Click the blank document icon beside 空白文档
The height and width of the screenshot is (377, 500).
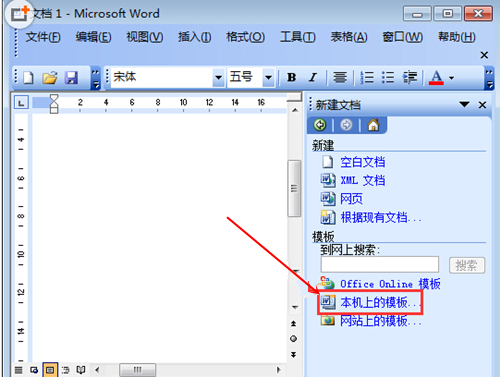tap(328, 162)
